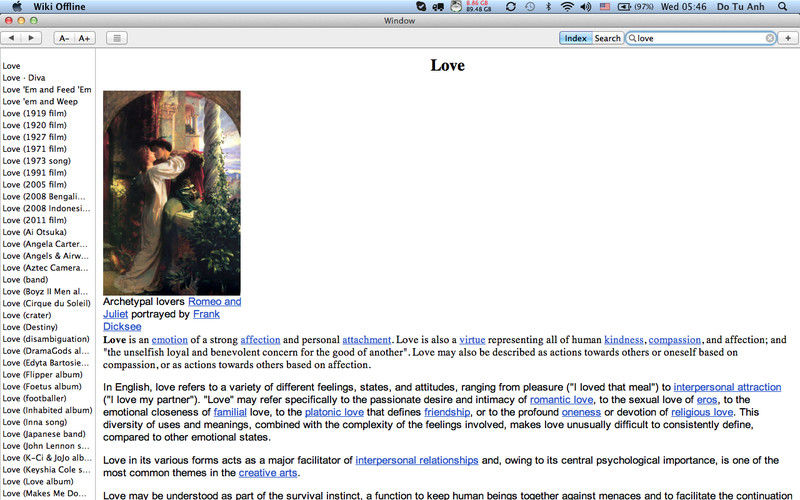Screen dimensions: 800x500
Task: Select Love (Inna song) in index
Action: pyautogui.click(x=35, y=422)
